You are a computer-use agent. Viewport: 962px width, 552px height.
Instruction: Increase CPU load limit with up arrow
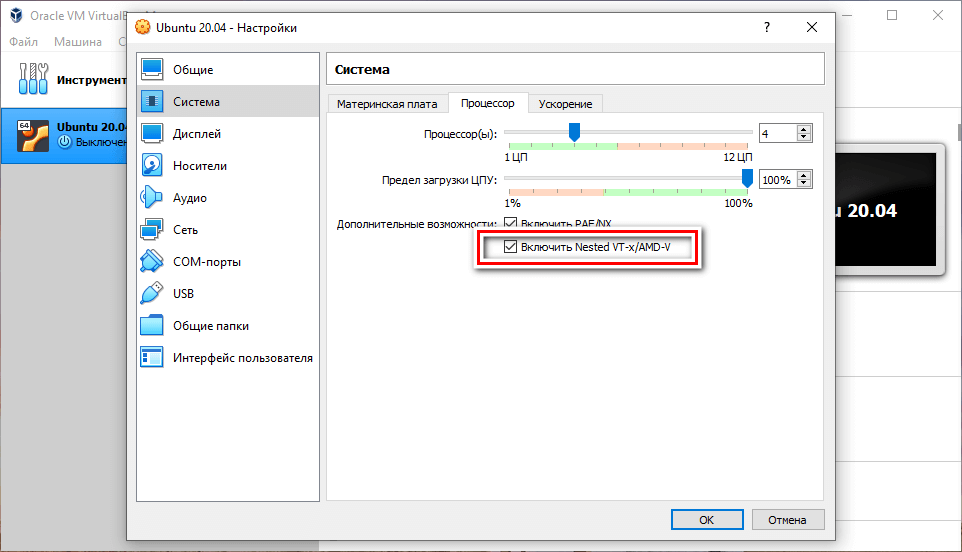click(x=804, y=175)
